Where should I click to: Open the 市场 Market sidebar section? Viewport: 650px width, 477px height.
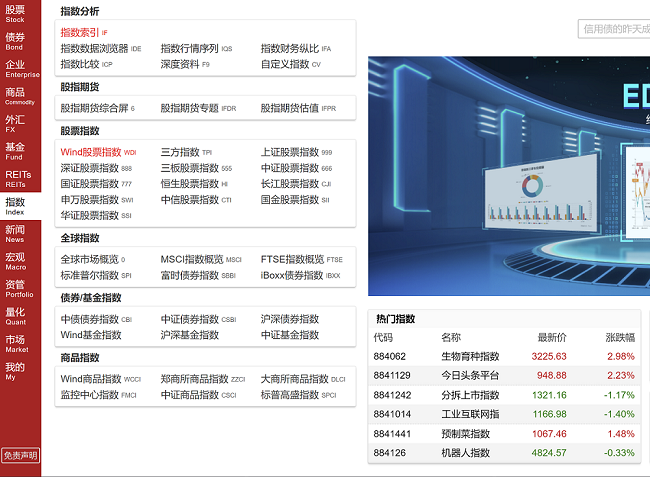(x=20, y=344)
